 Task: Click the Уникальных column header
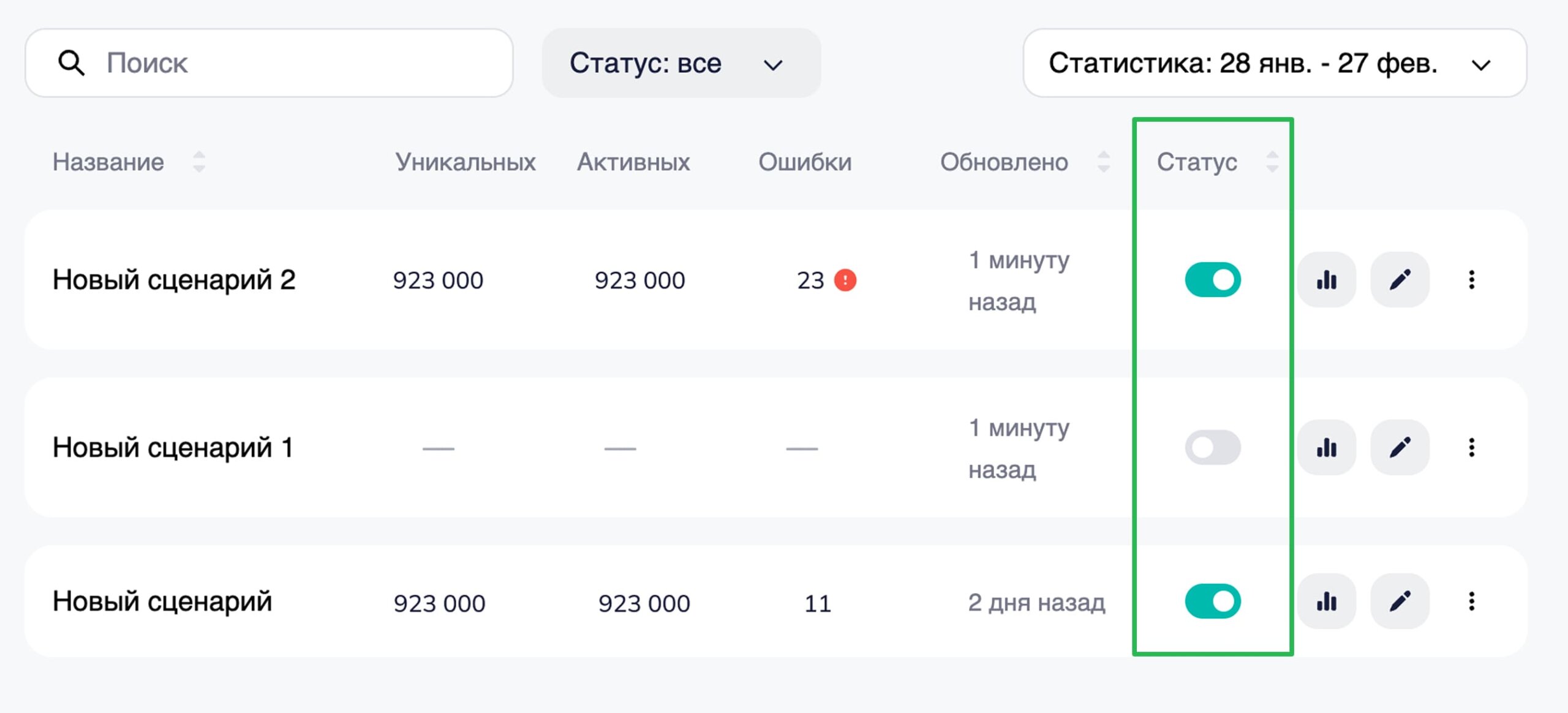click(466, 162)
